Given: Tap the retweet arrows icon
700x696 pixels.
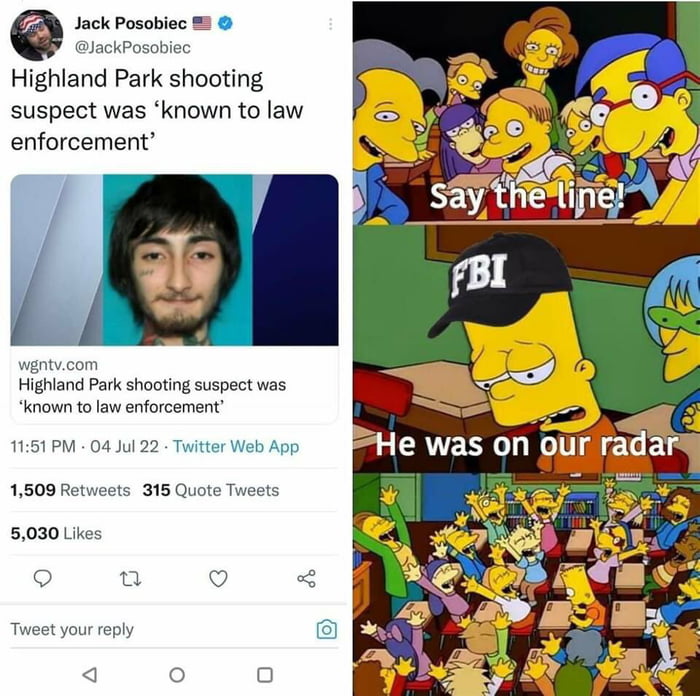Looking at the screenshot, I should pos(131,579).
